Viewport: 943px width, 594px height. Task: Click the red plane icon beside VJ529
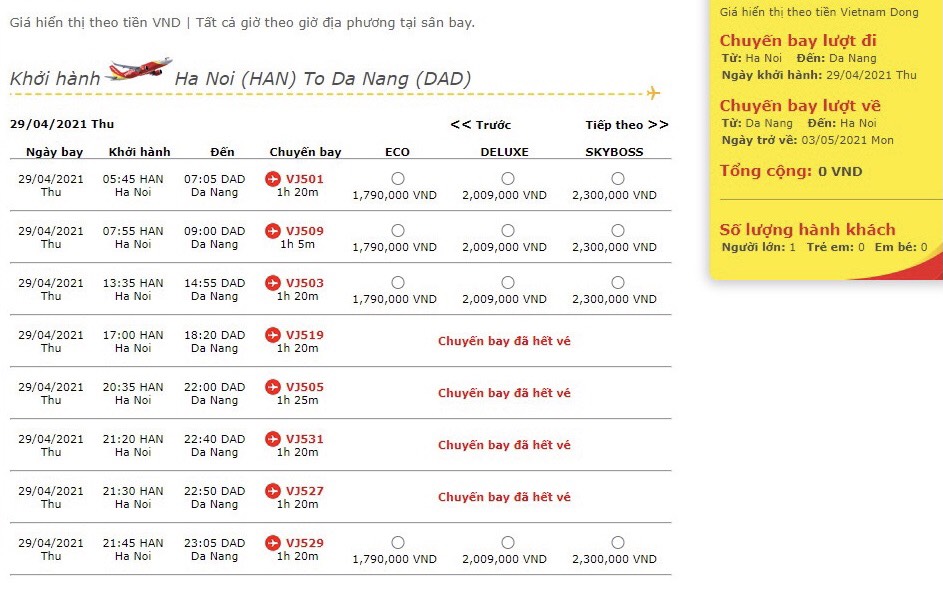click(x=273, y=543)
